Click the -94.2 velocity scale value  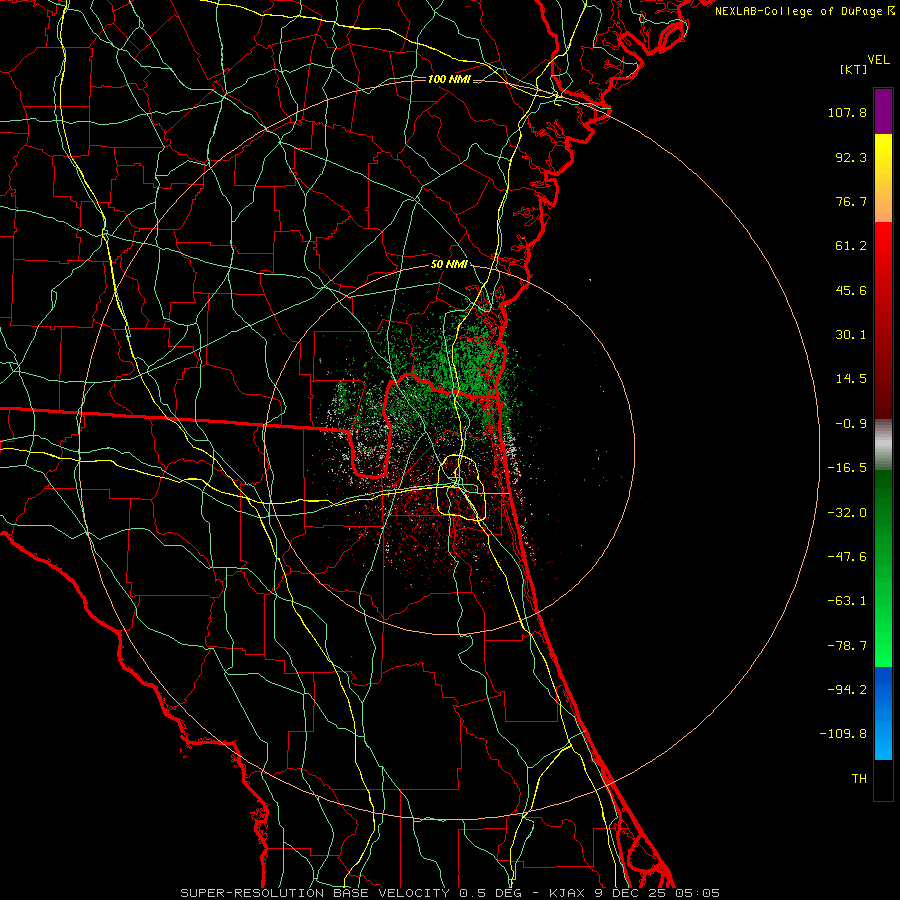tap(847, 689)
